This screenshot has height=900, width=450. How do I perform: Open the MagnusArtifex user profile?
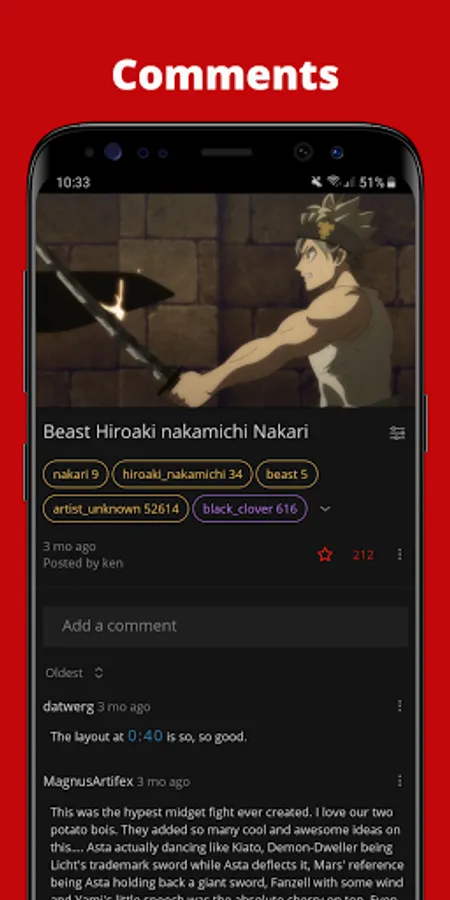point(88,781)
